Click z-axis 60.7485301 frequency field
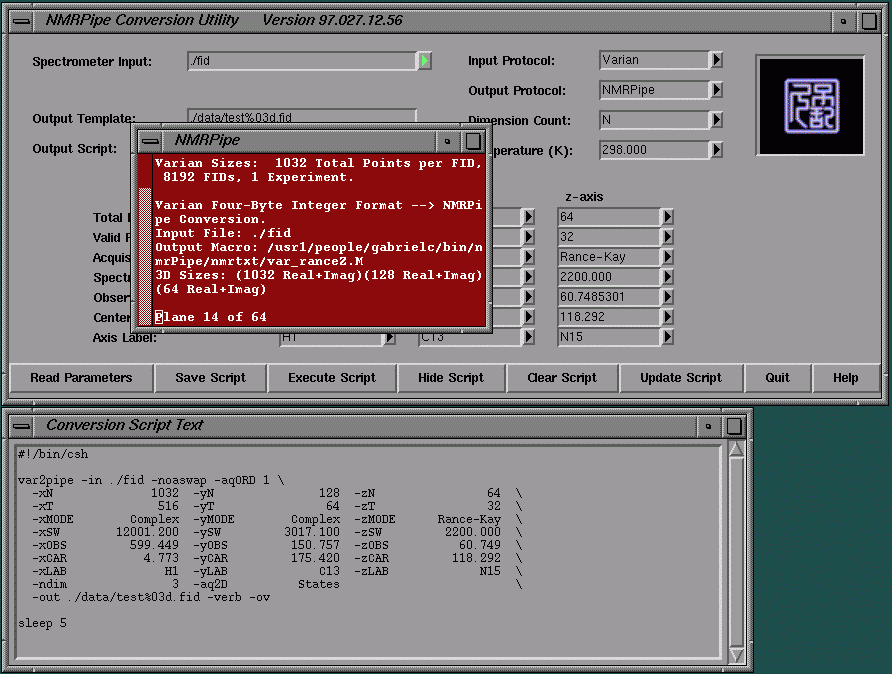 pos(609,297)
